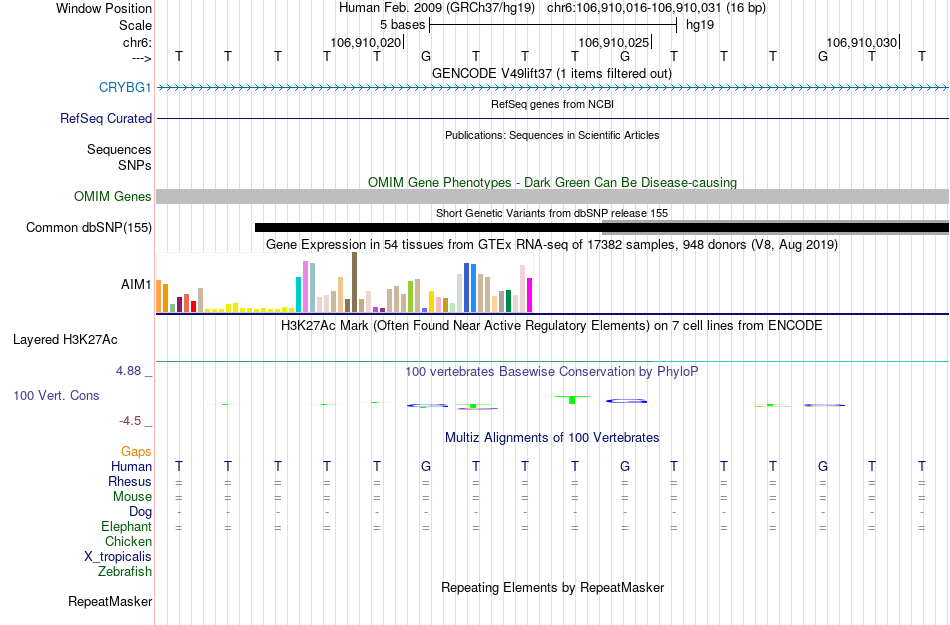Screen dimensions: 950x625
Task: Select the X_tropicalis alignment row label
Action: 118,557
